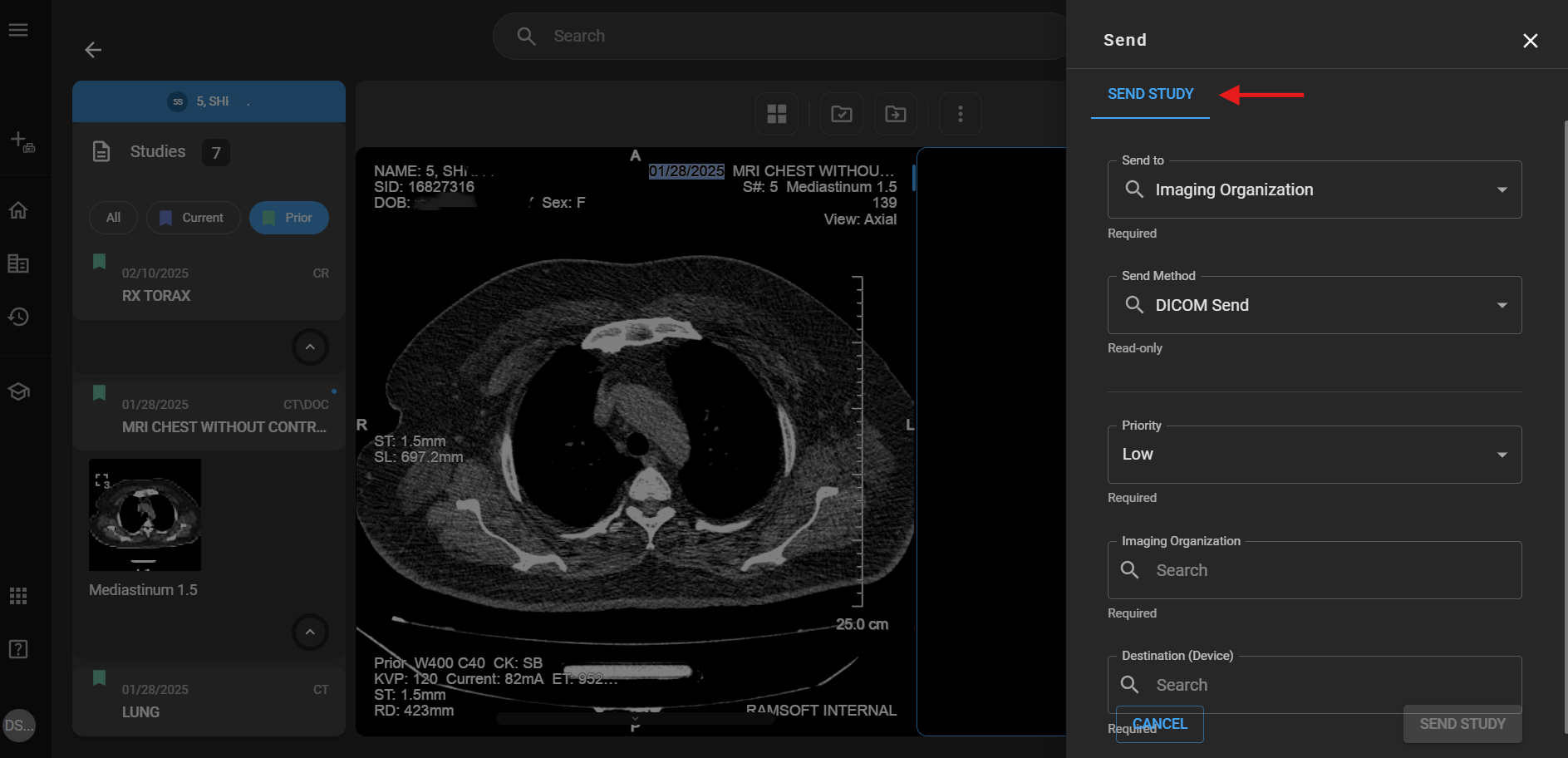Viewport: 1568px width, 758px height.
Task: Switch to the SEND STUDY tab
Action: tap(1150, 94)
